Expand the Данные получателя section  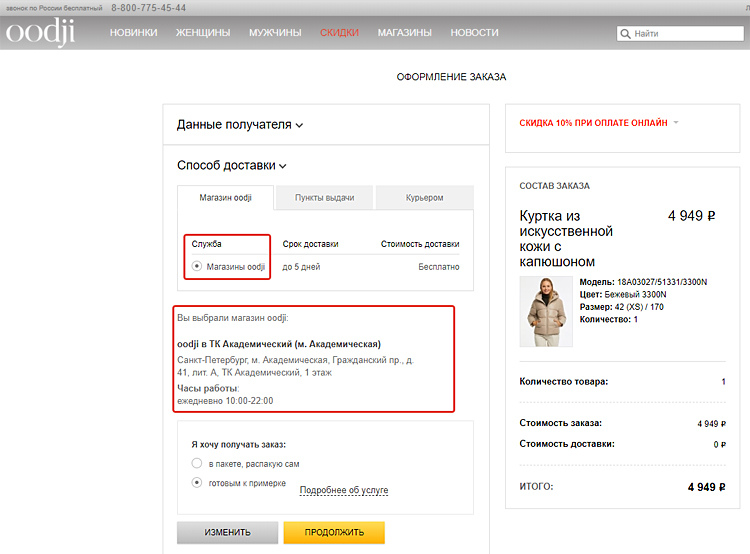point(240,125)
